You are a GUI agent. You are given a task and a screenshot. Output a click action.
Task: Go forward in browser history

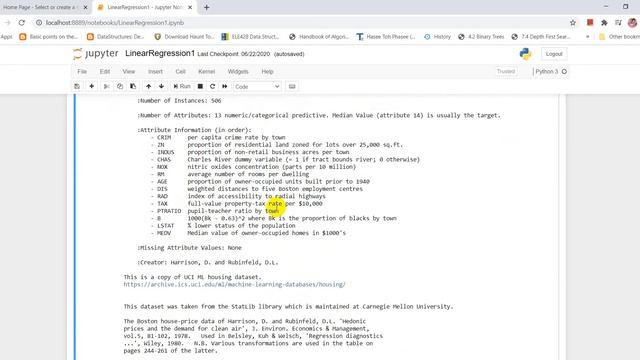(7, 23)
